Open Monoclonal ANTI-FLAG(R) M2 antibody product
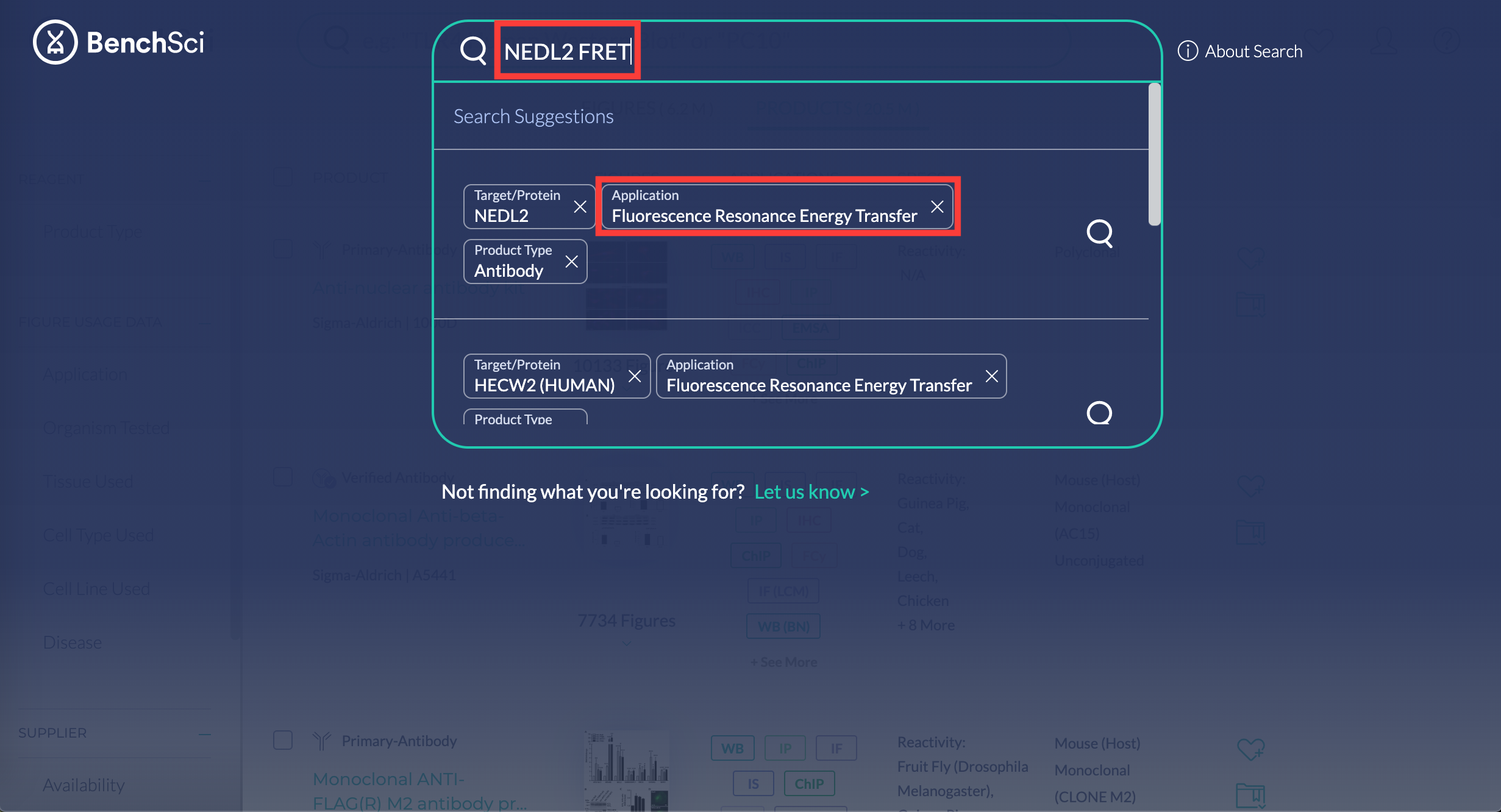This screenshot has height=812, width=1501. click(x=419, y=791)
